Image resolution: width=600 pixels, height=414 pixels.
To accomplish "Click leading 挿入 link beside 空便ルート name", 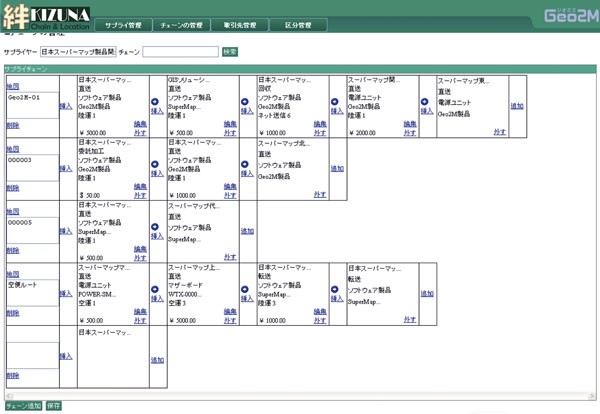I will click(x=66, y=293).
